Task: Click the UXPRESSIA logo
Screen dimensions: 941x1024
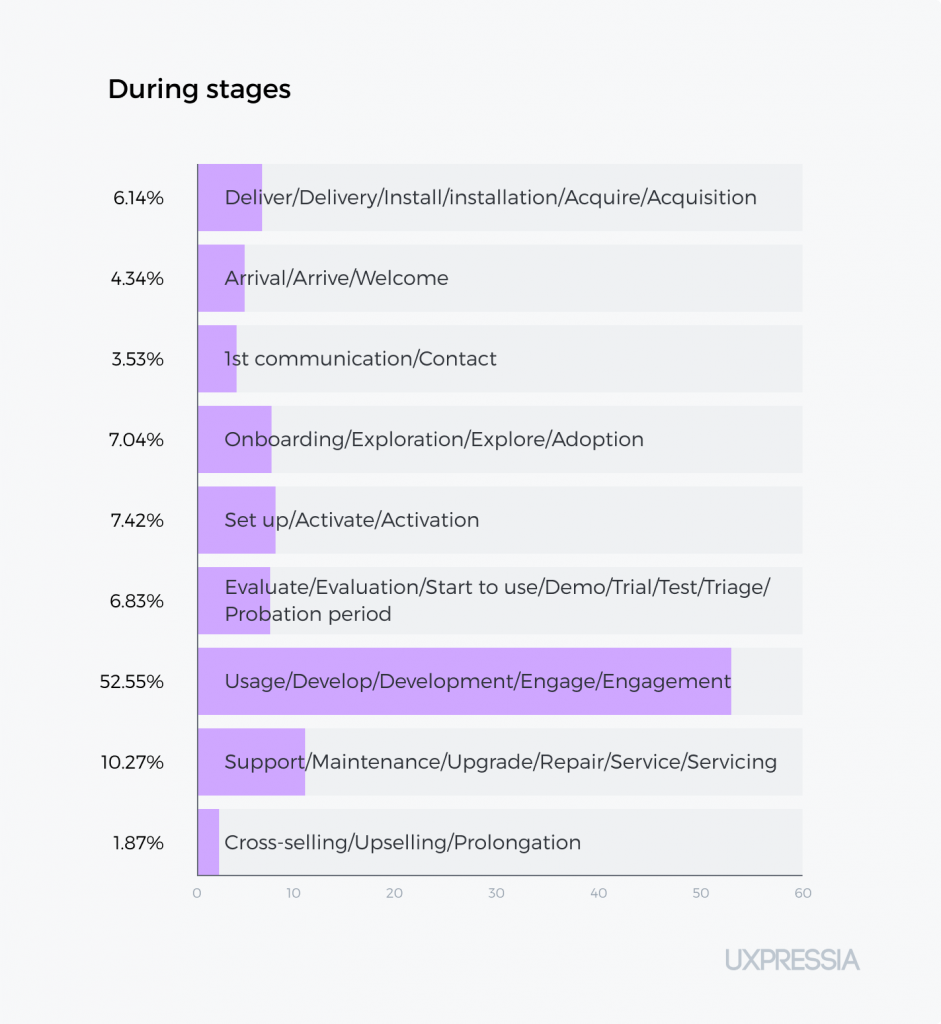Action: coord(792,960)
